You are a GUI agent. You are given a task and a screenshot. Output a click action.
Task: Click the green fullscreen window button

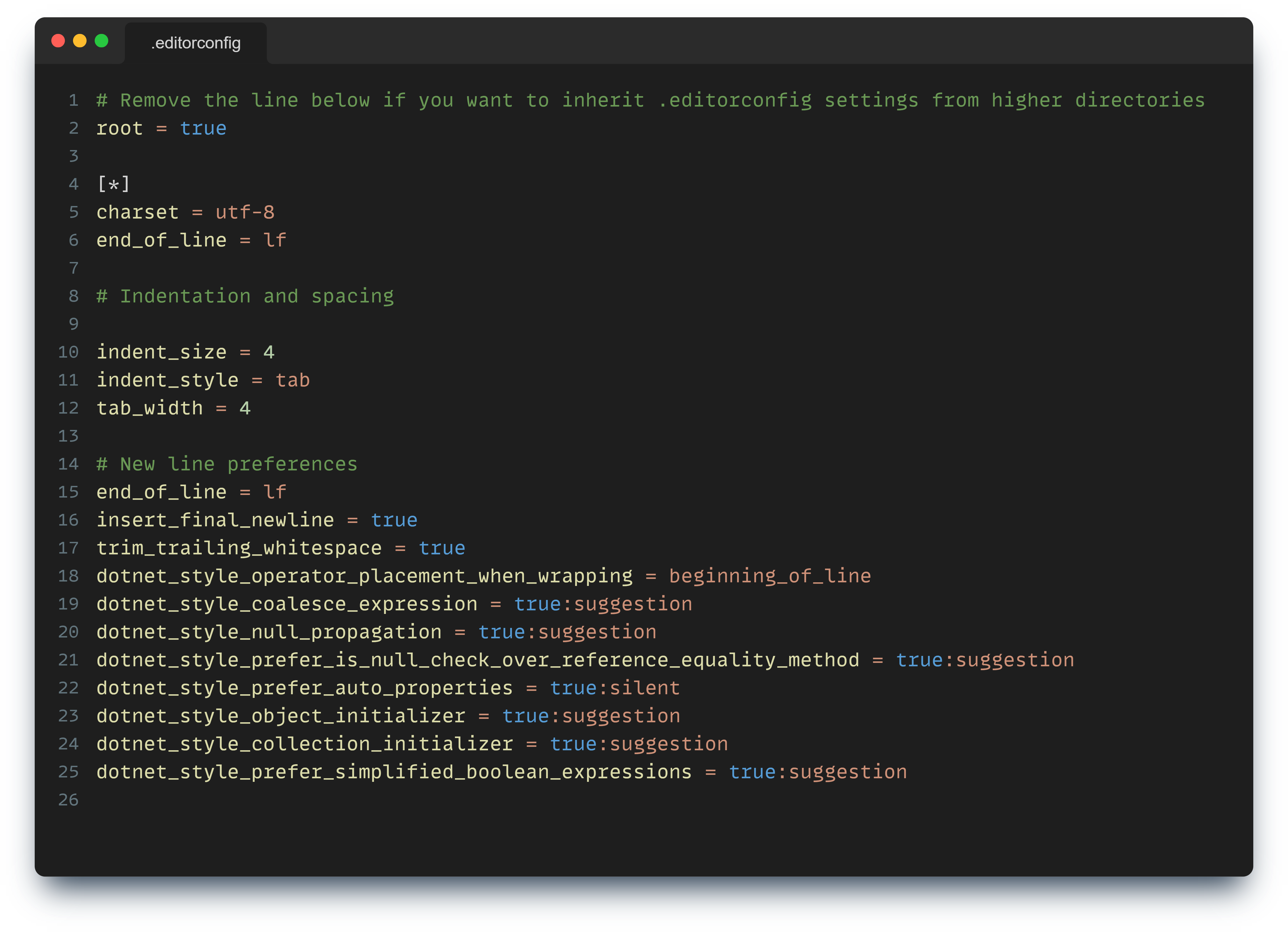[101, 40]
